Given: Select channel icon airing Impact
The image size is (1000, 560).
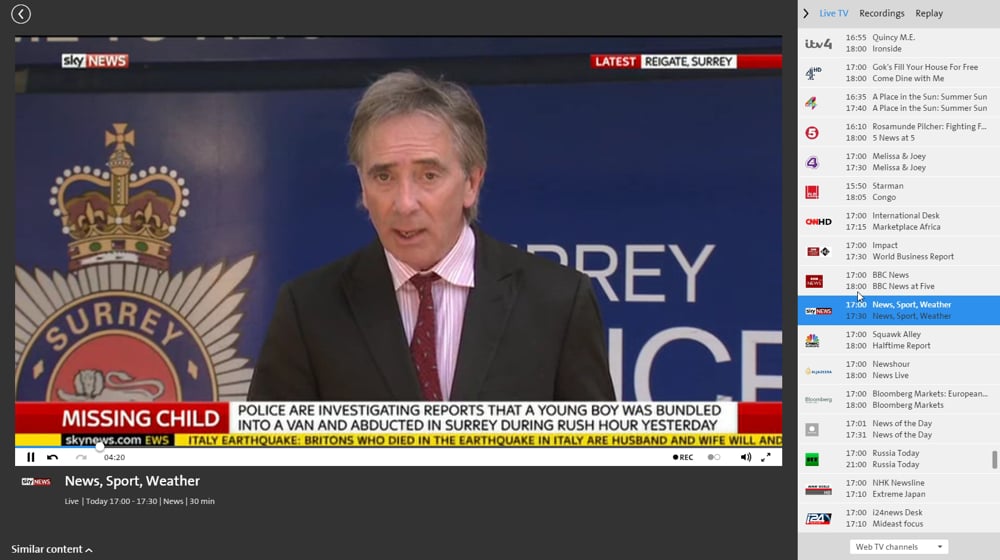Looking at the screenshot, I should point(818,251).
